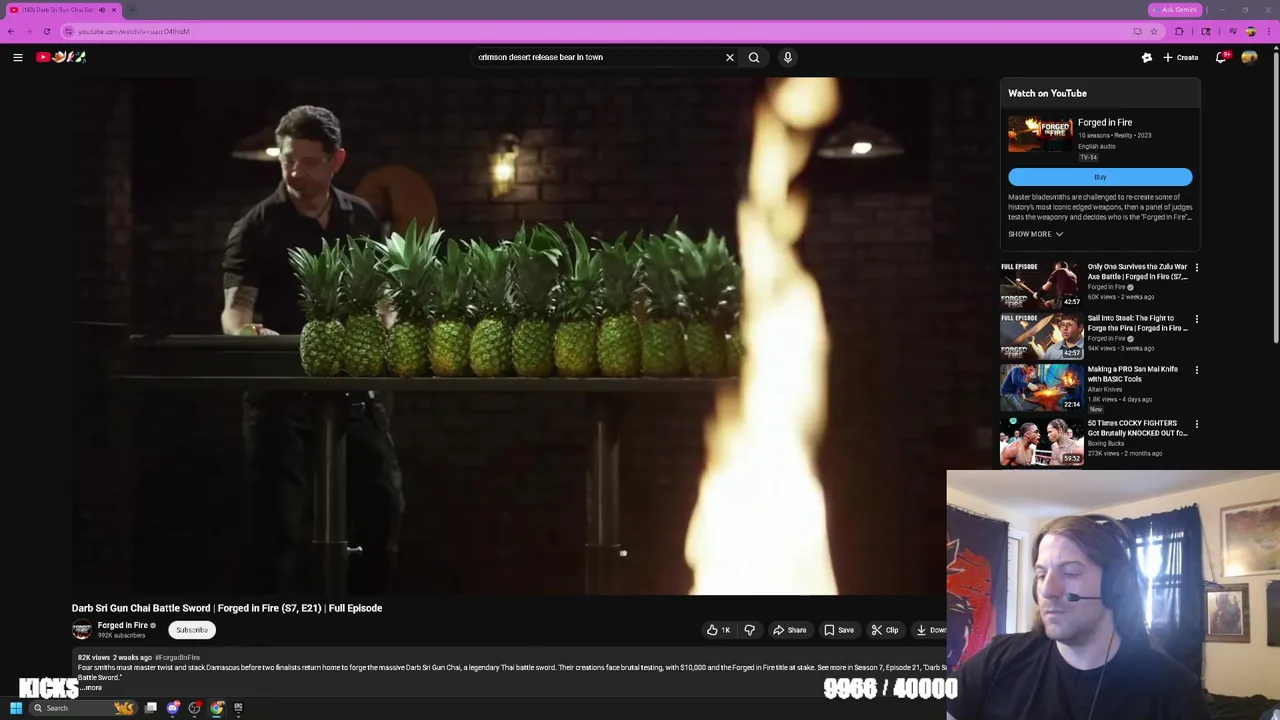Go to YouTube home via logo

(61, 57)
